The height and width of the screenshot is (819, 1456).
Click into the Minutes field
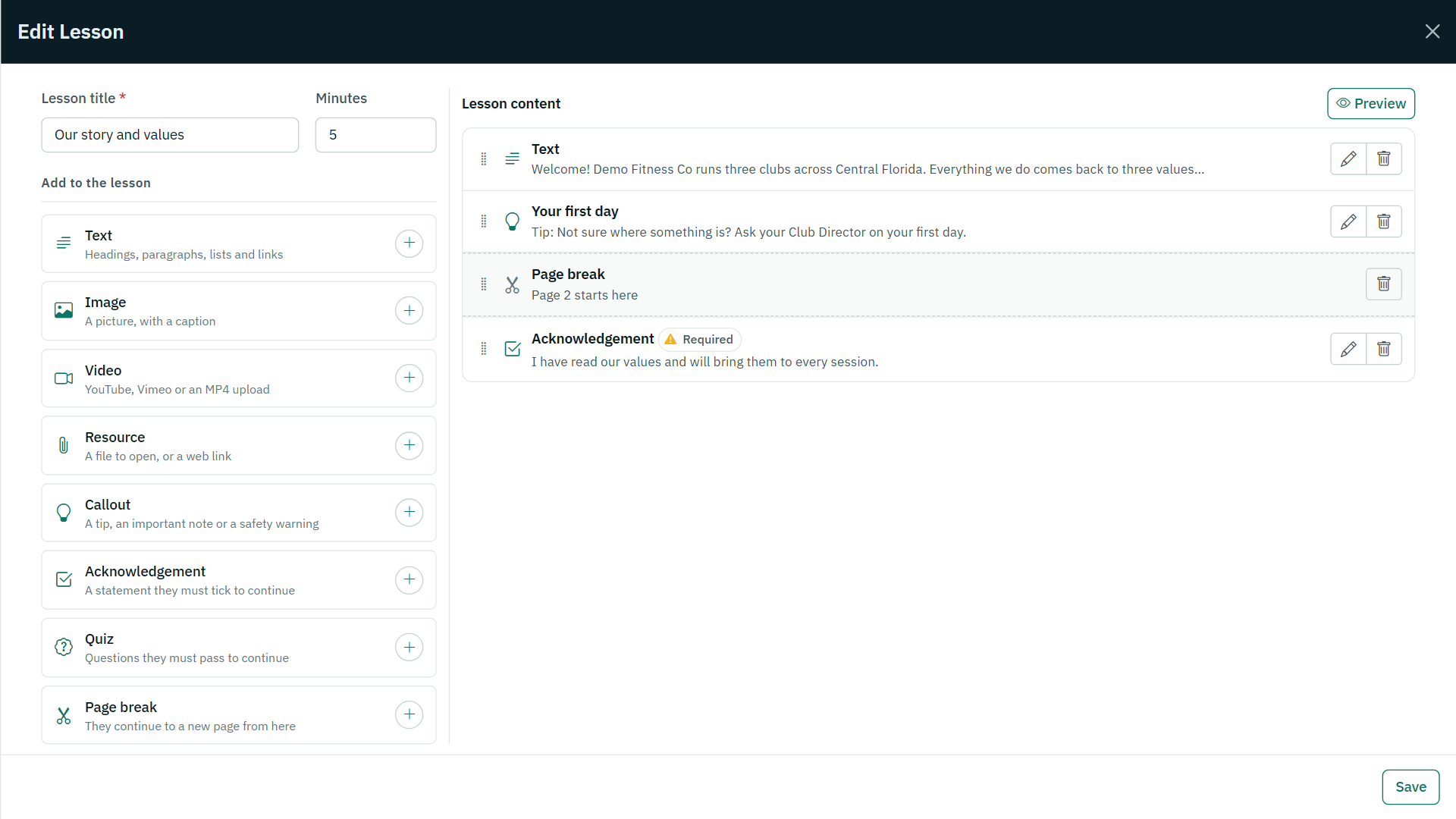pyautogui.click(x=375, y=134)
